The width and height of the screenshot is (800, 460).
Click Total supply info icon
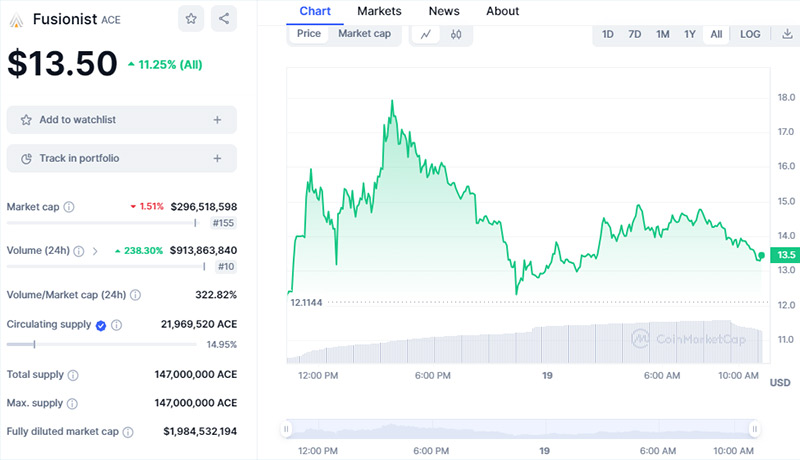click(73, 375)
